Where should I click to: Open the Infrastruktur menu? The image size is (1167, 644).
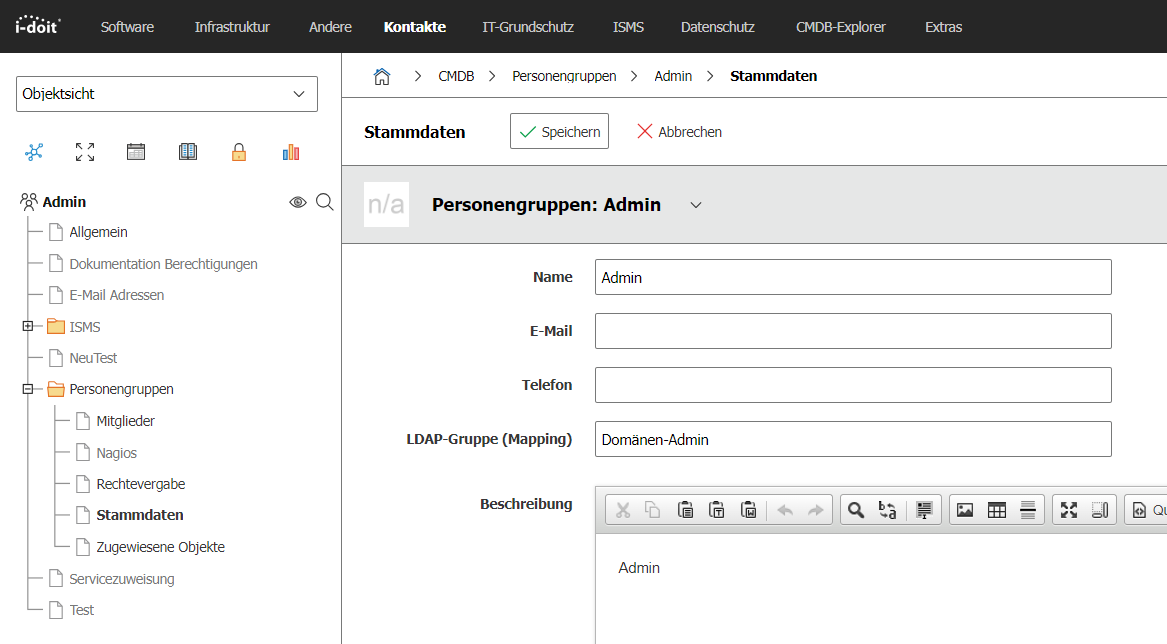[232, 27]
